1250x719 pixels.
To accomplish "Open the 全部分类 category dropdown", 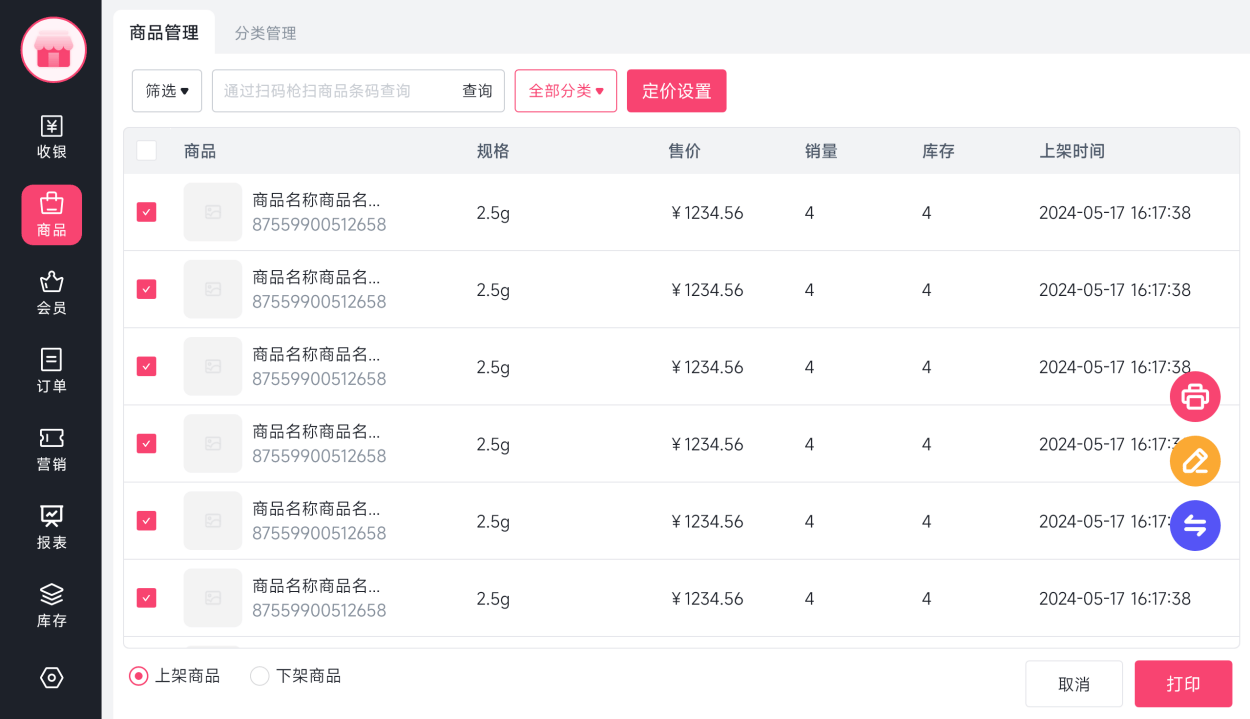I will 565,90.
